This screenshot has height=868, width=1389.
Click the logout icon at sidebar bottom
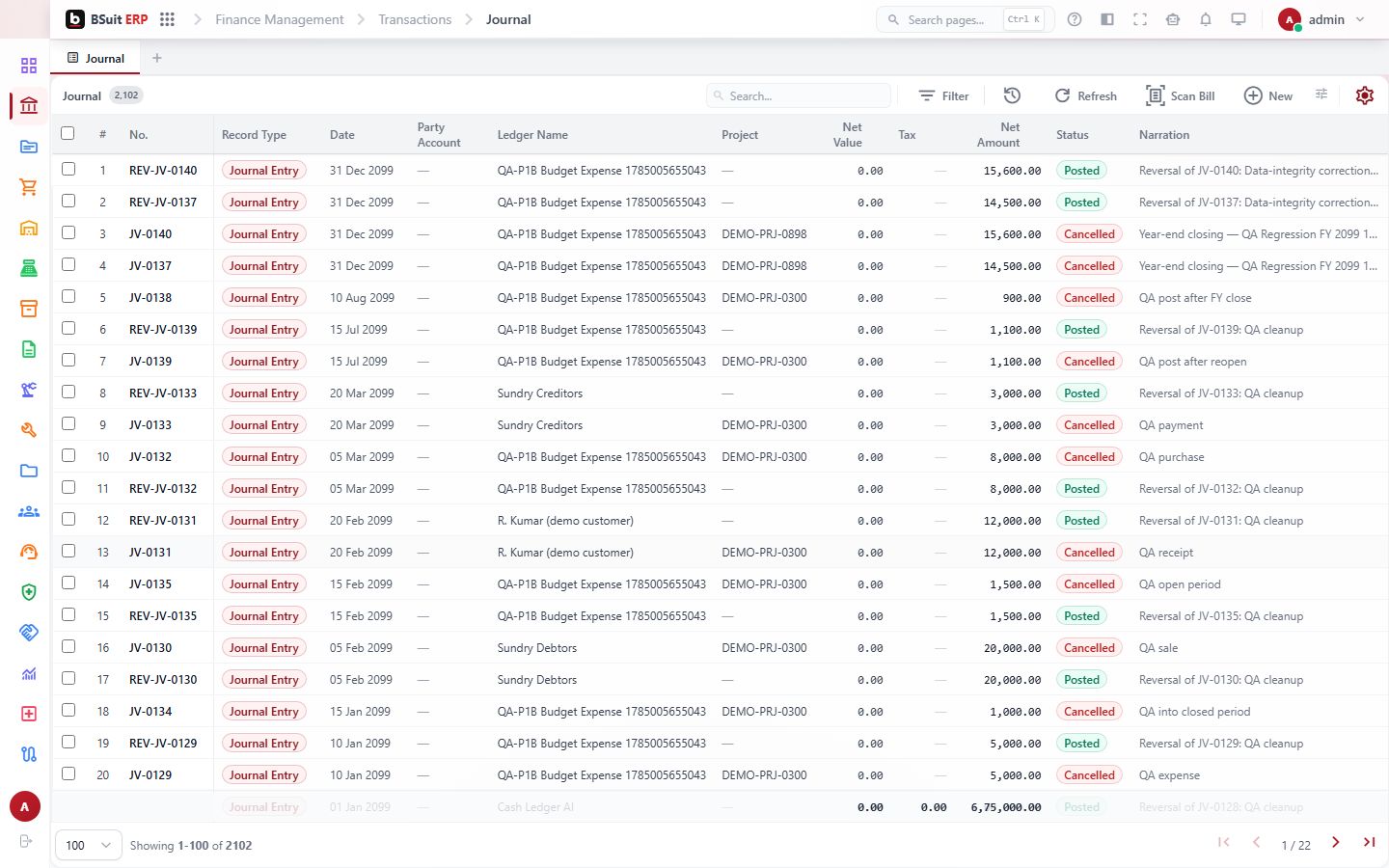[x=26, y=841]
